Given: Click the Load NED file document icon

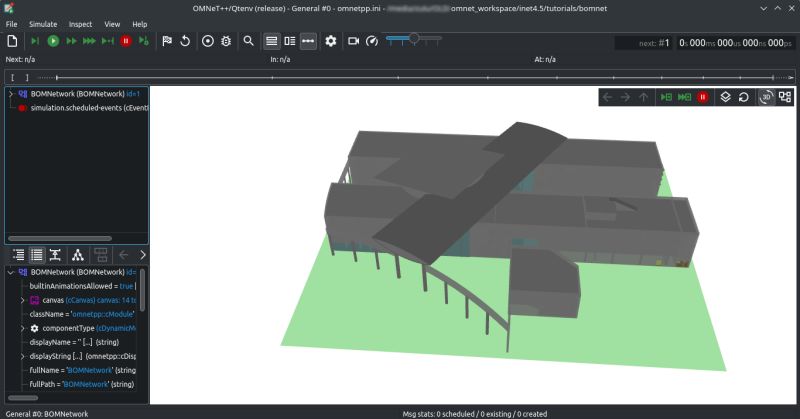Looking at the screenshot, I should coord(12,41).
